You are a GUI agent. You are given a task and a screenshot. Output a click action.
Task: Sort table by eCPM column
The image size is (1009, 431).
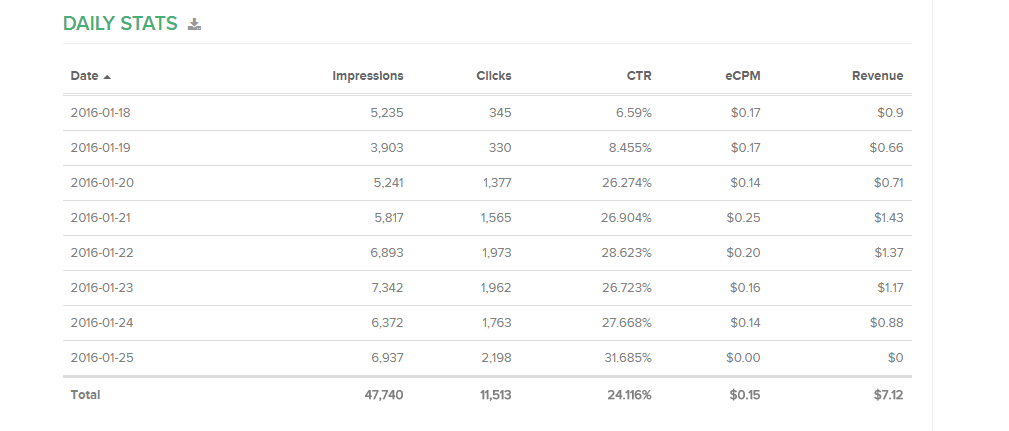[742, 76]
